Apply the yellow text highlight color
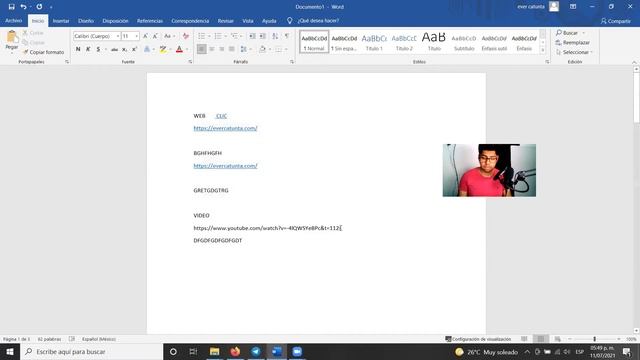This screenshot has height=360, width=640. [x=163, y=49]
